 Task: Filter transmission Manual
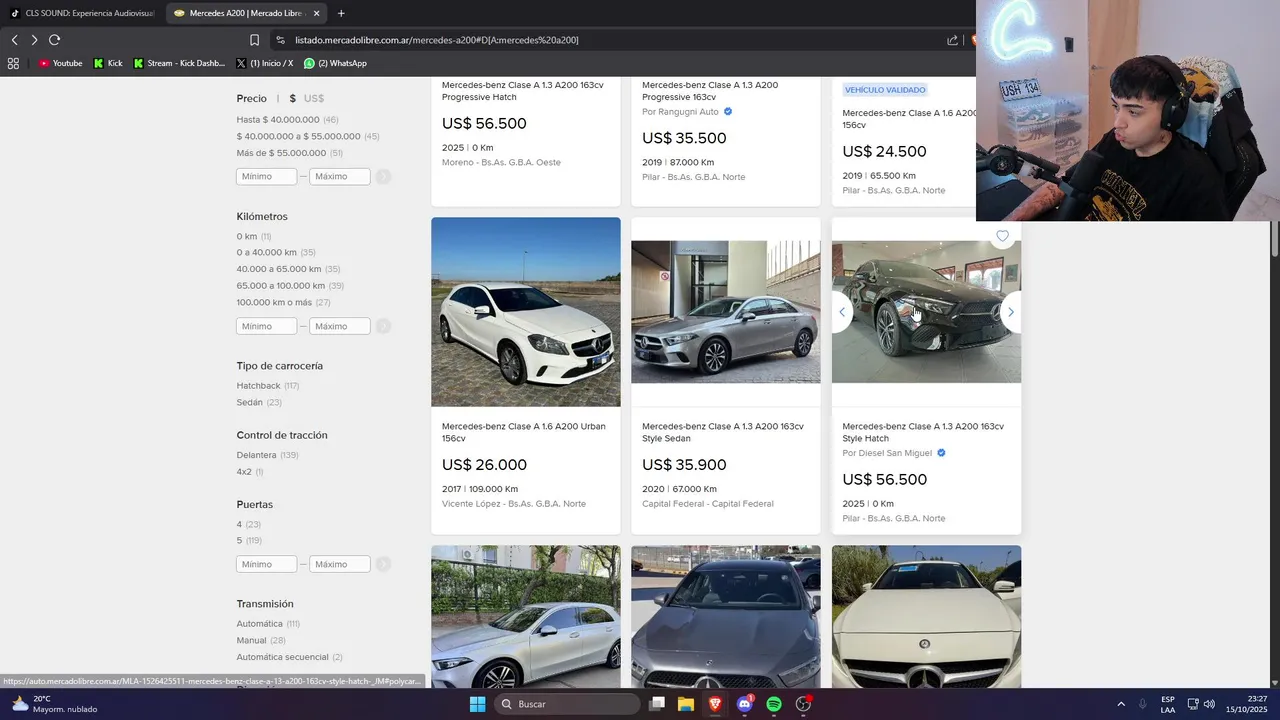(x=251, y=640)
